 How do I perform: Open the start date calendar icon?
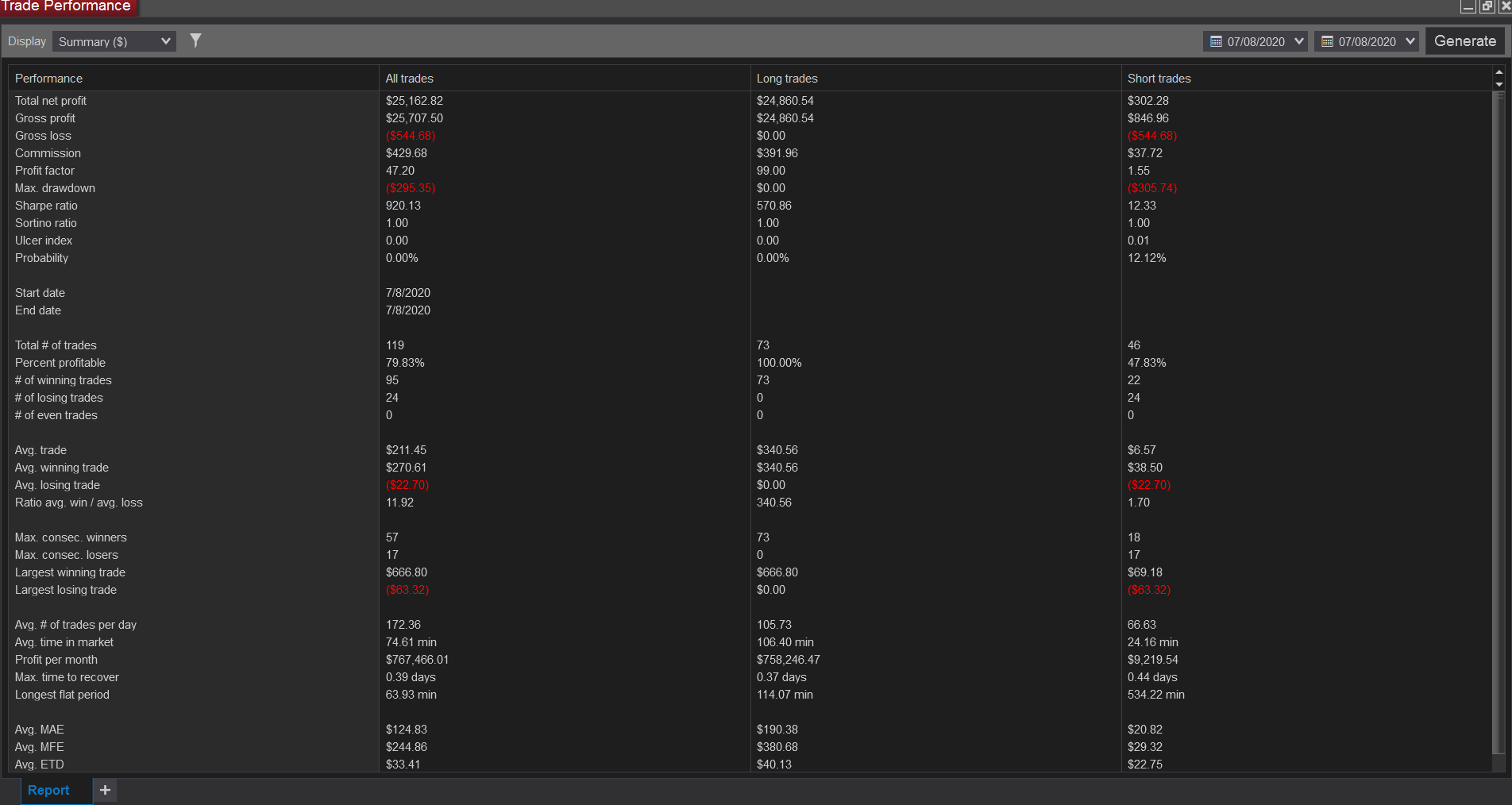[1216, 41]
